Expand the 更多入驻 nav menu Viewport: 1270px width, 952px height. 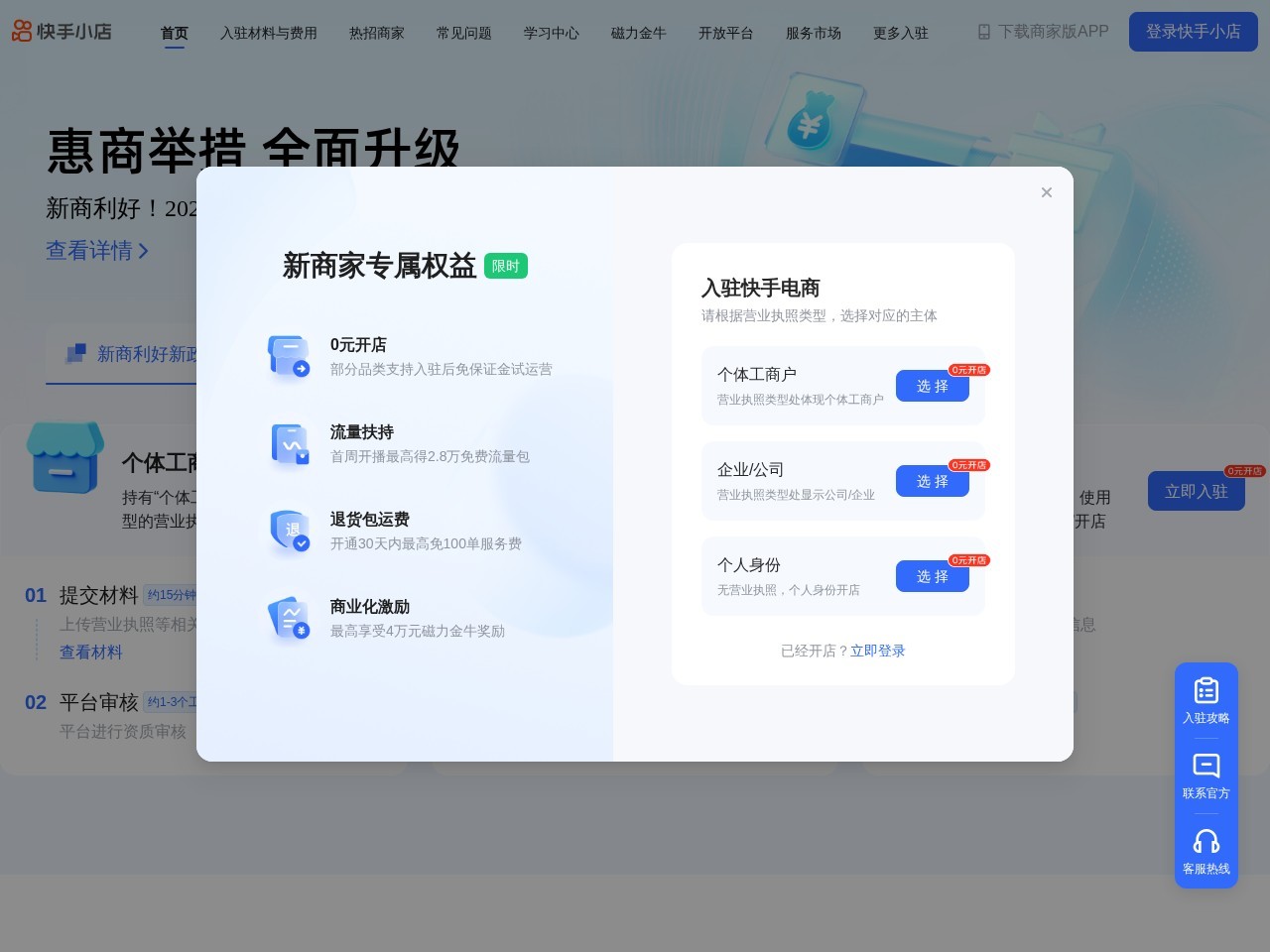pos(901,33)
